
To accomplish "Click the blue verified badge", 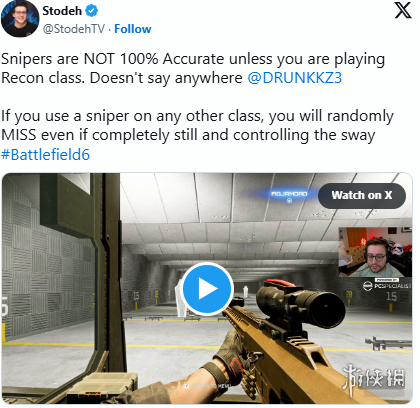I will [92, 11].
